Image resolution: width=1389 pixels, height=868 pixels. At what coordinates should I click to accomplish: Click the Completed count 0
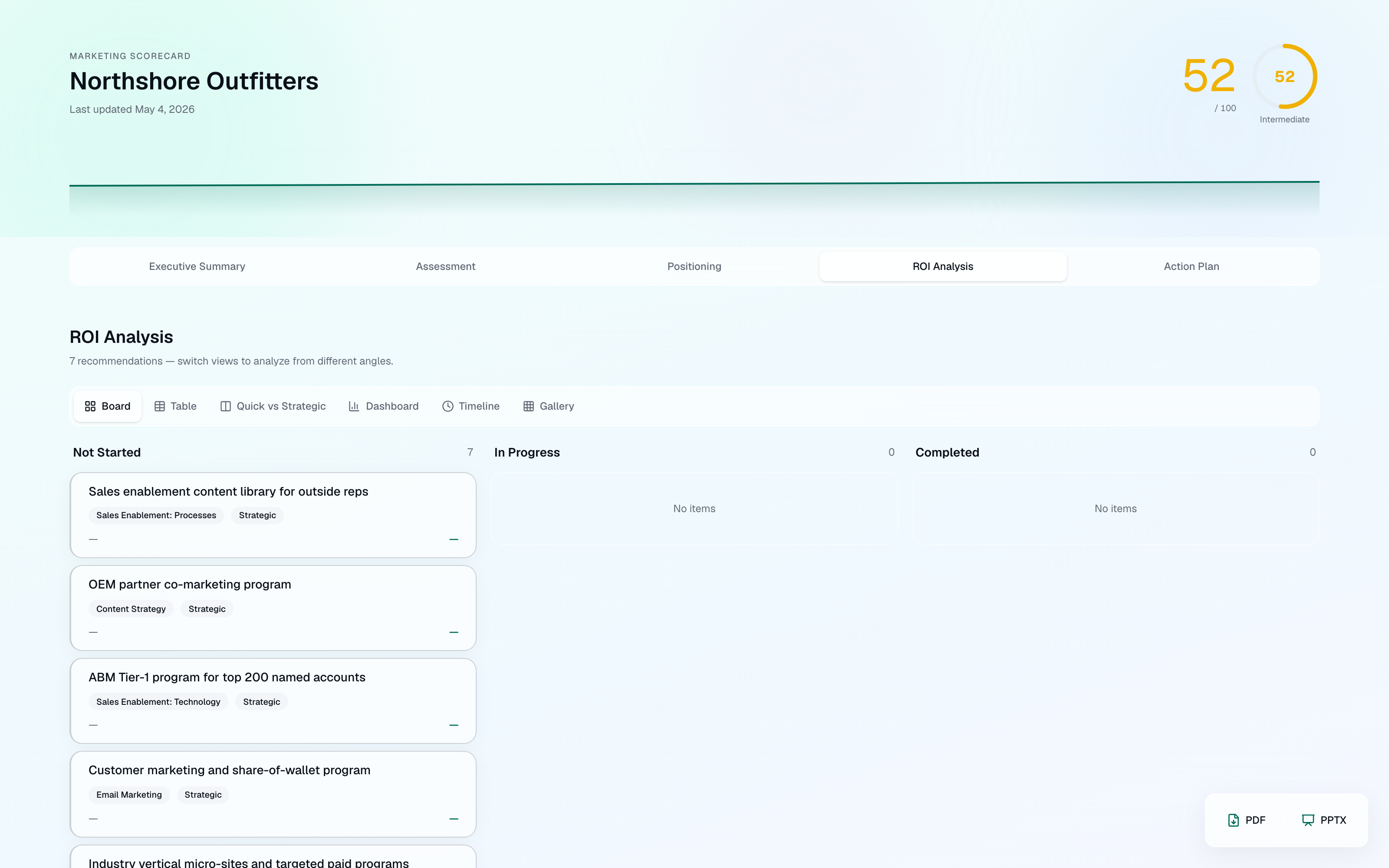click(x=1313, y=452)
